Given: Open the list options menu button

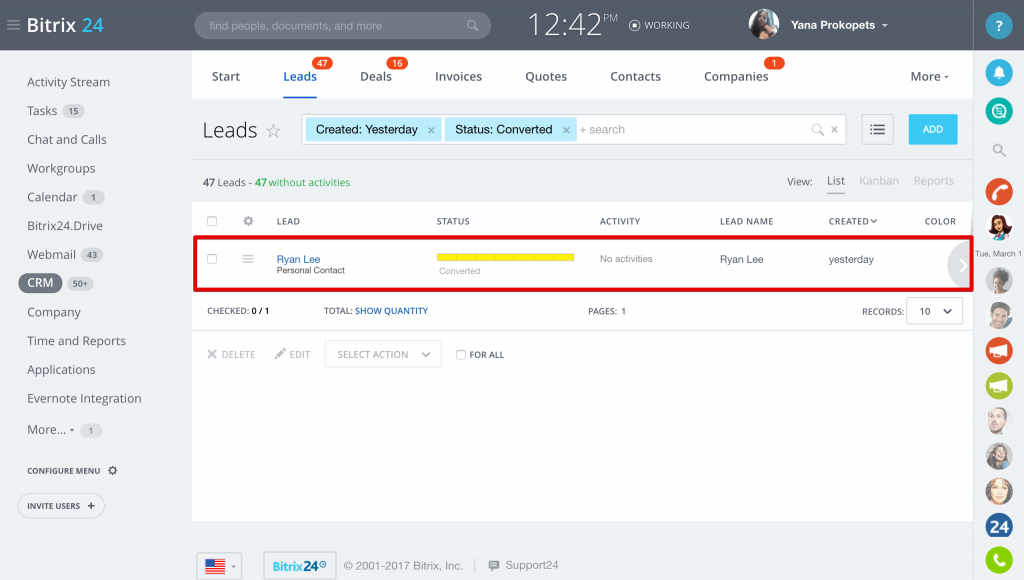Looking at the screenshot, I should [x=877, y=129].
